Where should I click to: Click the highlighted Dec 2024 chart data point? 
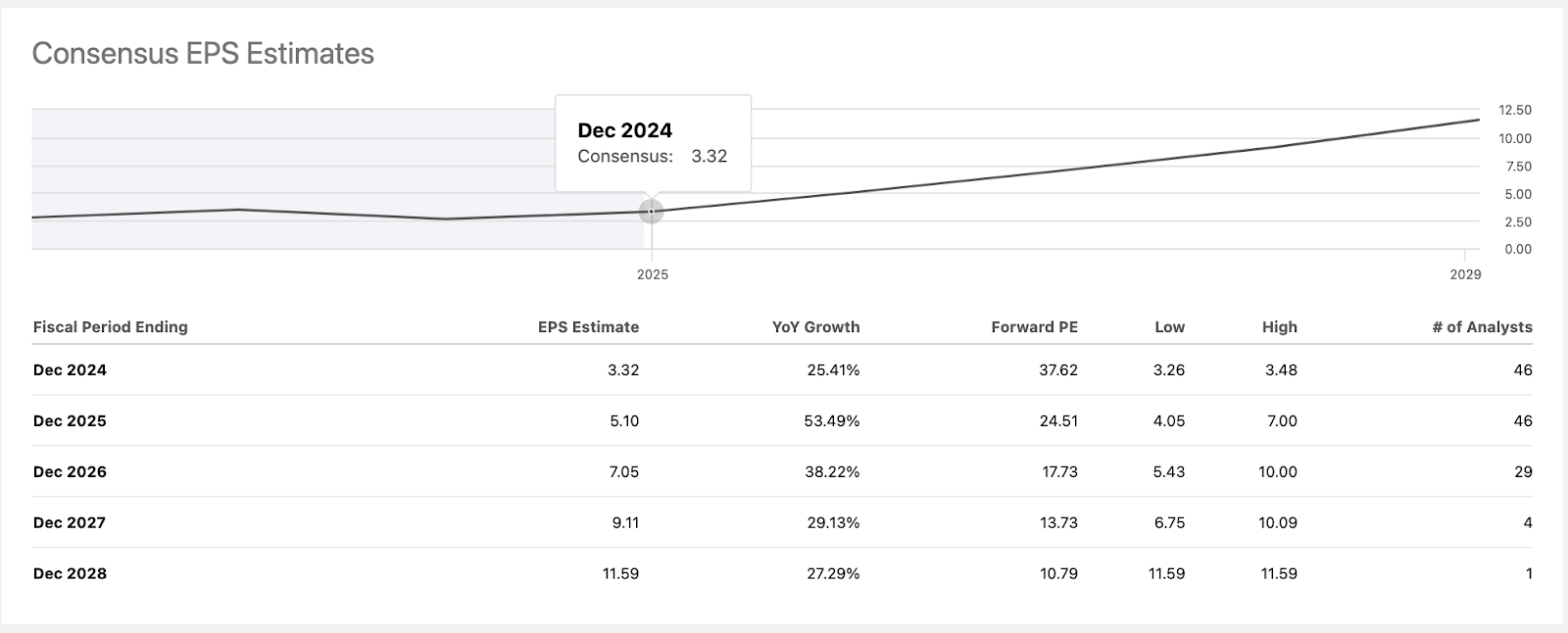(x=652, y=211)
